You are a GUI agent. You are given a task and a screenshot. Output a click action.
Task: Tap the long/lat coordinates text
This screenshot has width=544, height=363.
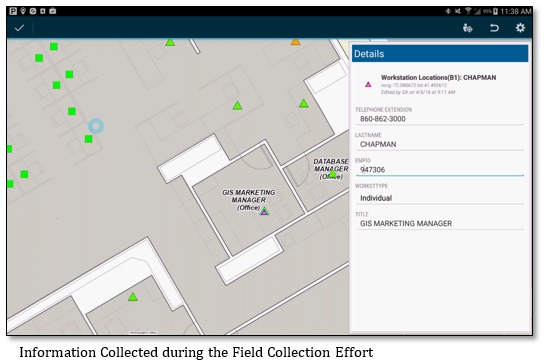tap(414, 85)
